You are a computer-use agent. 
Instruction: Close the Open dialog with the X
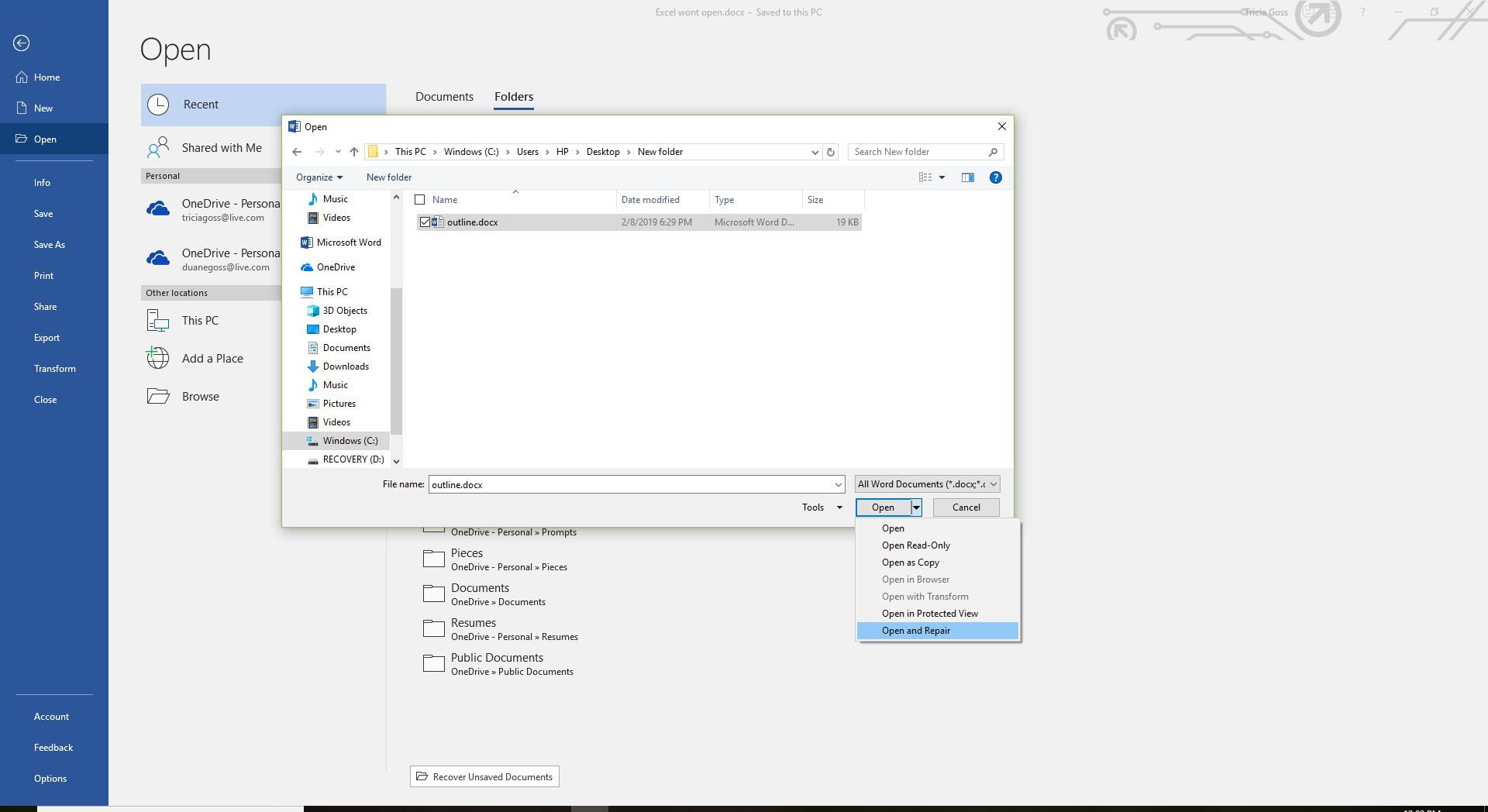click(1001, 126)
